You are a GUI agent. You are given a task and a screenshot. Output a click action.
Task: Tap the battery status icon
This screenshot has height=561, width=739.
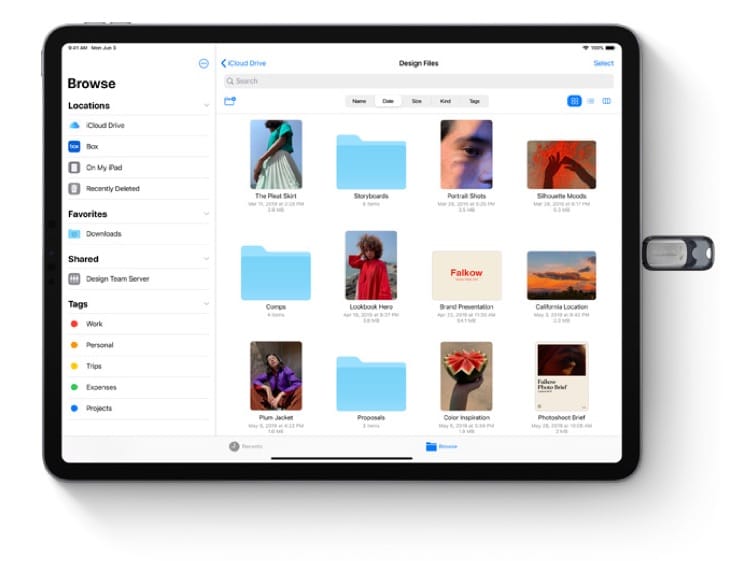click(610, 48)
